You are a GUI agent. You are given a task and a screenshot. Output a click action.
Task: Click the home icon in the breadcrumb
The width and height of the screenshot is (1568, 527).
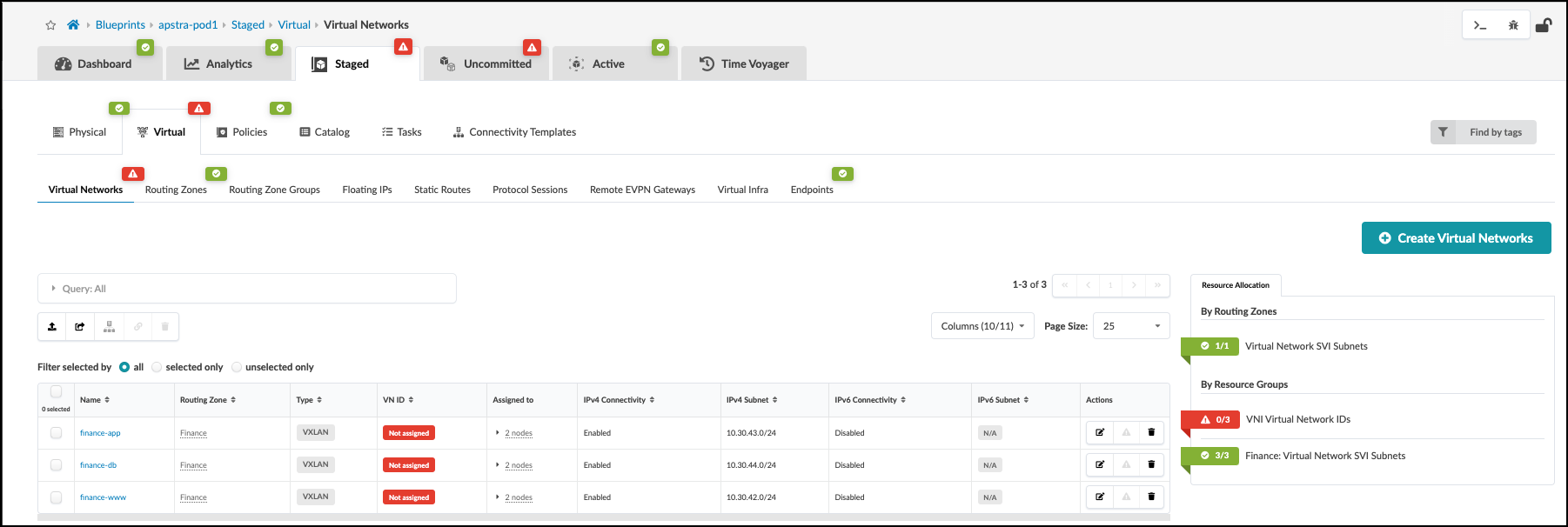[x=73, y=25]
